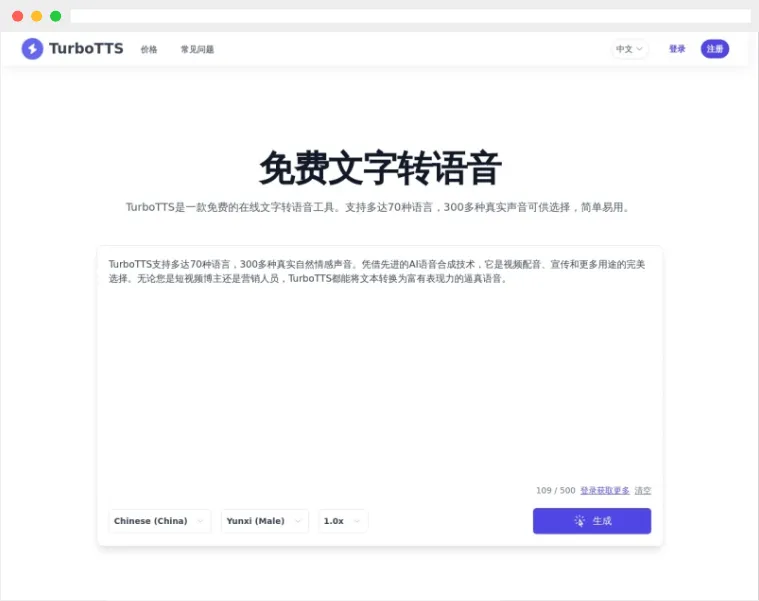Click the 登录 login link
This screenshot has height=601, width=759.
click(677, 49)
